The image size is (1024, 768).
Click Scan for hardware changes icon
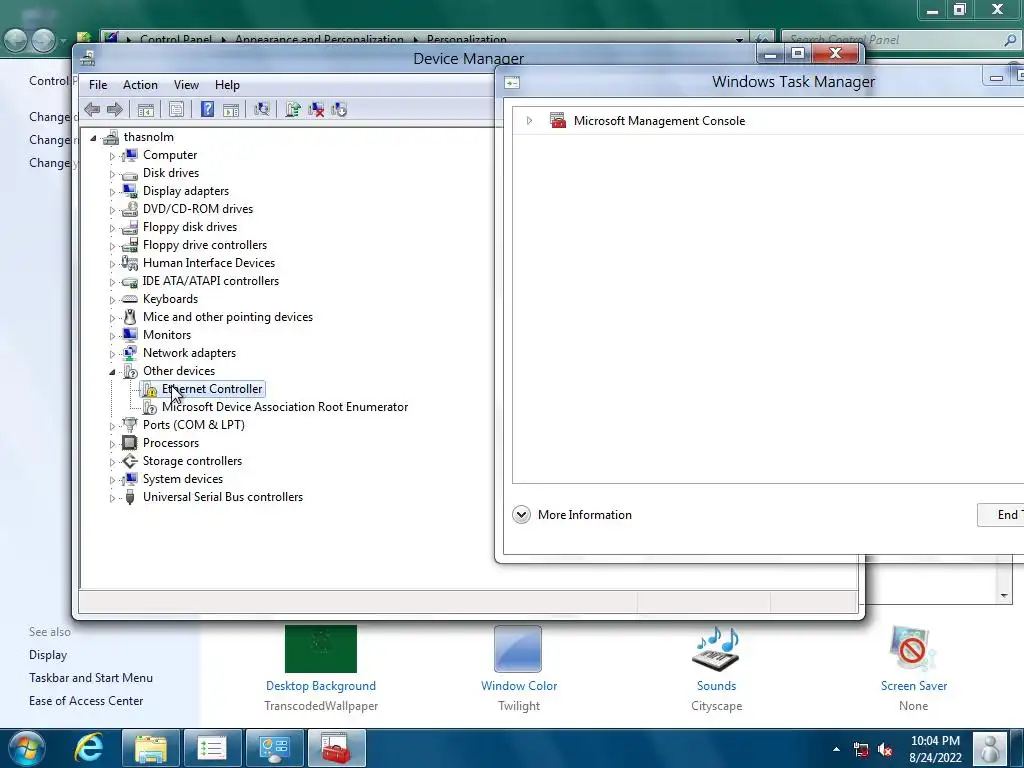pyautogui.click(x=262, y=110)
